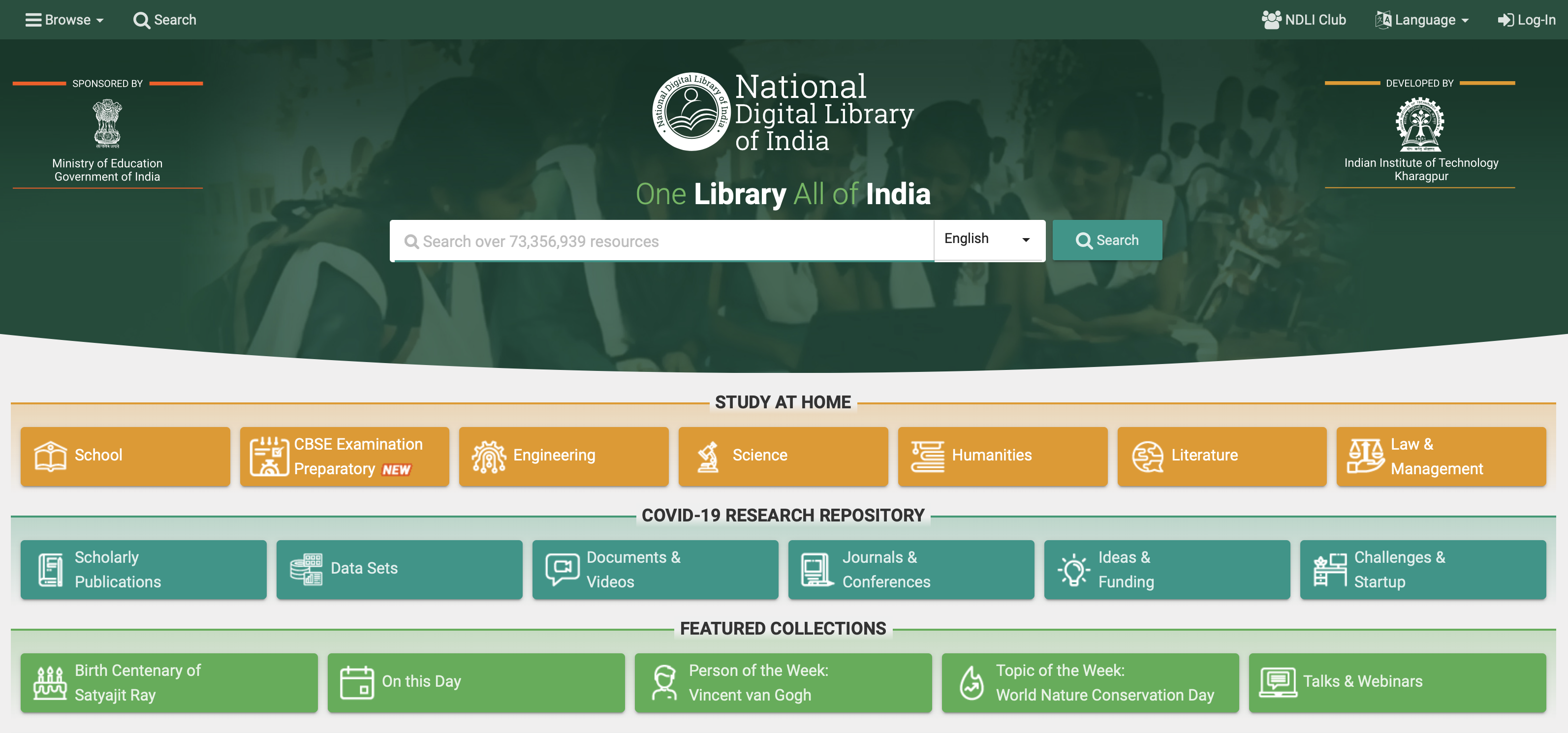Open Talks & Webinars collection
This screenshot has width=1568, height=733.
1398,682
